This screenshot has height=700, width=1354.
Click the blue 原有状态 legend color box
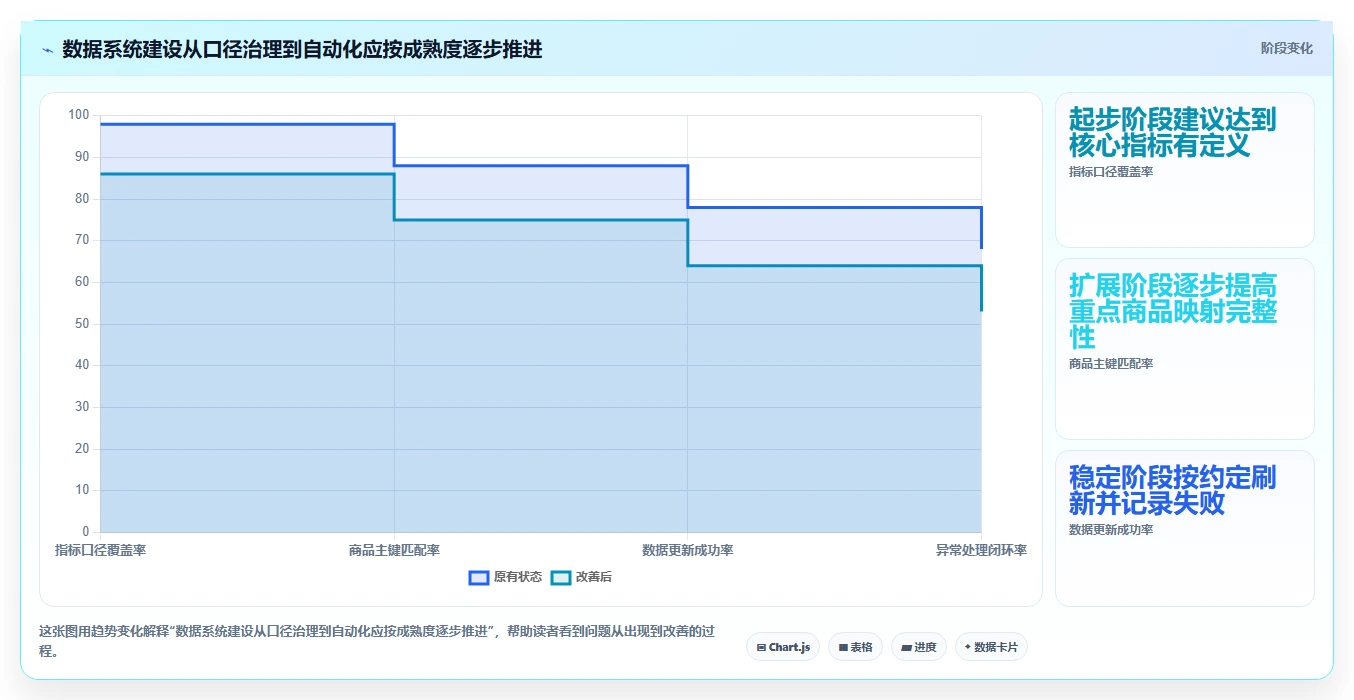(479, 577)
